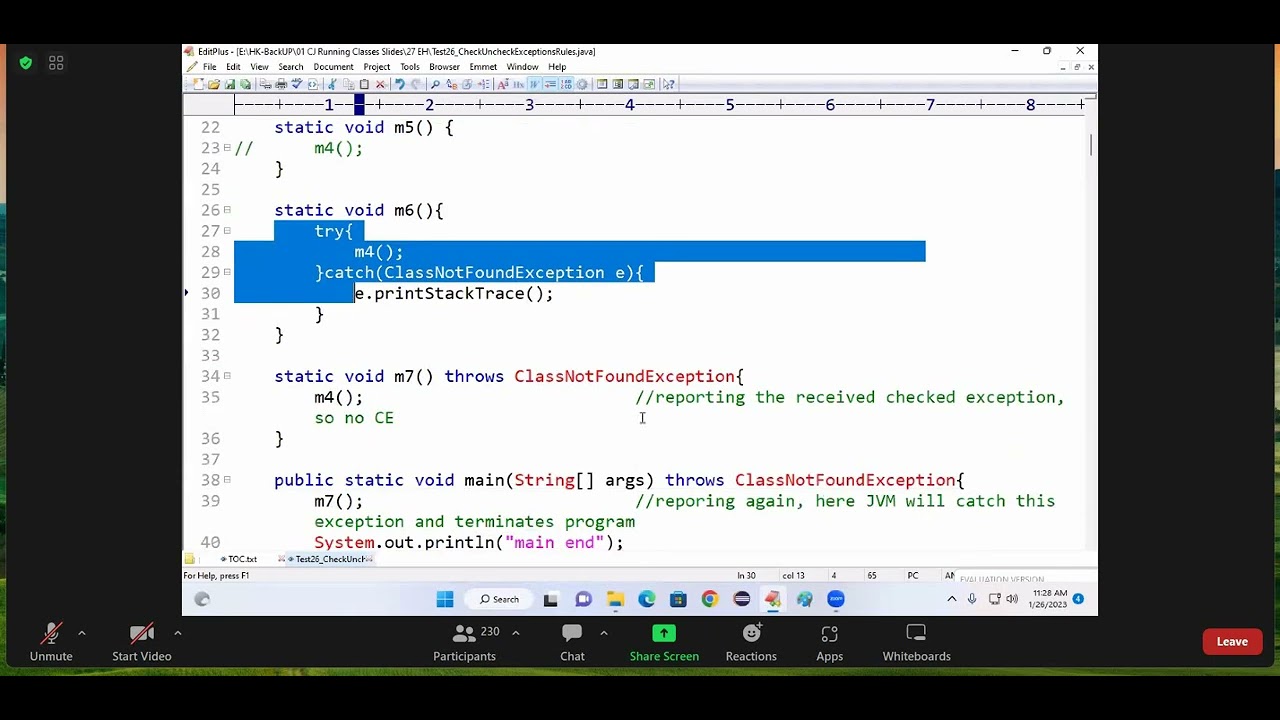
Task: Click the Zoom encryption shield icon
Action: 26,63
